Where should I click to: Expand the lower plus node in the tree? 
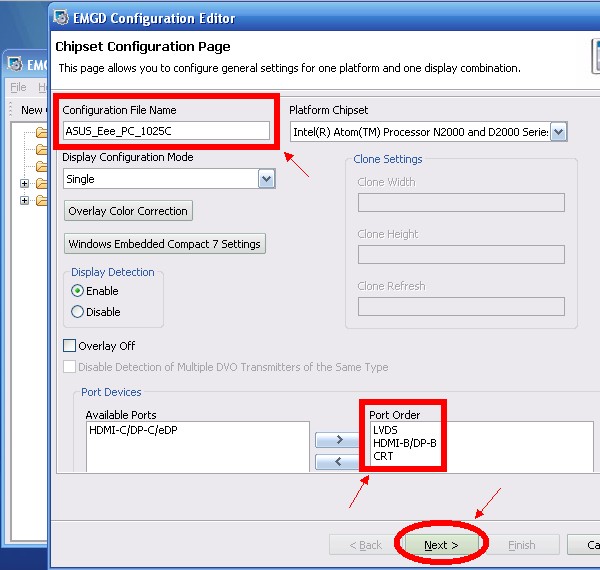point(24,201)
